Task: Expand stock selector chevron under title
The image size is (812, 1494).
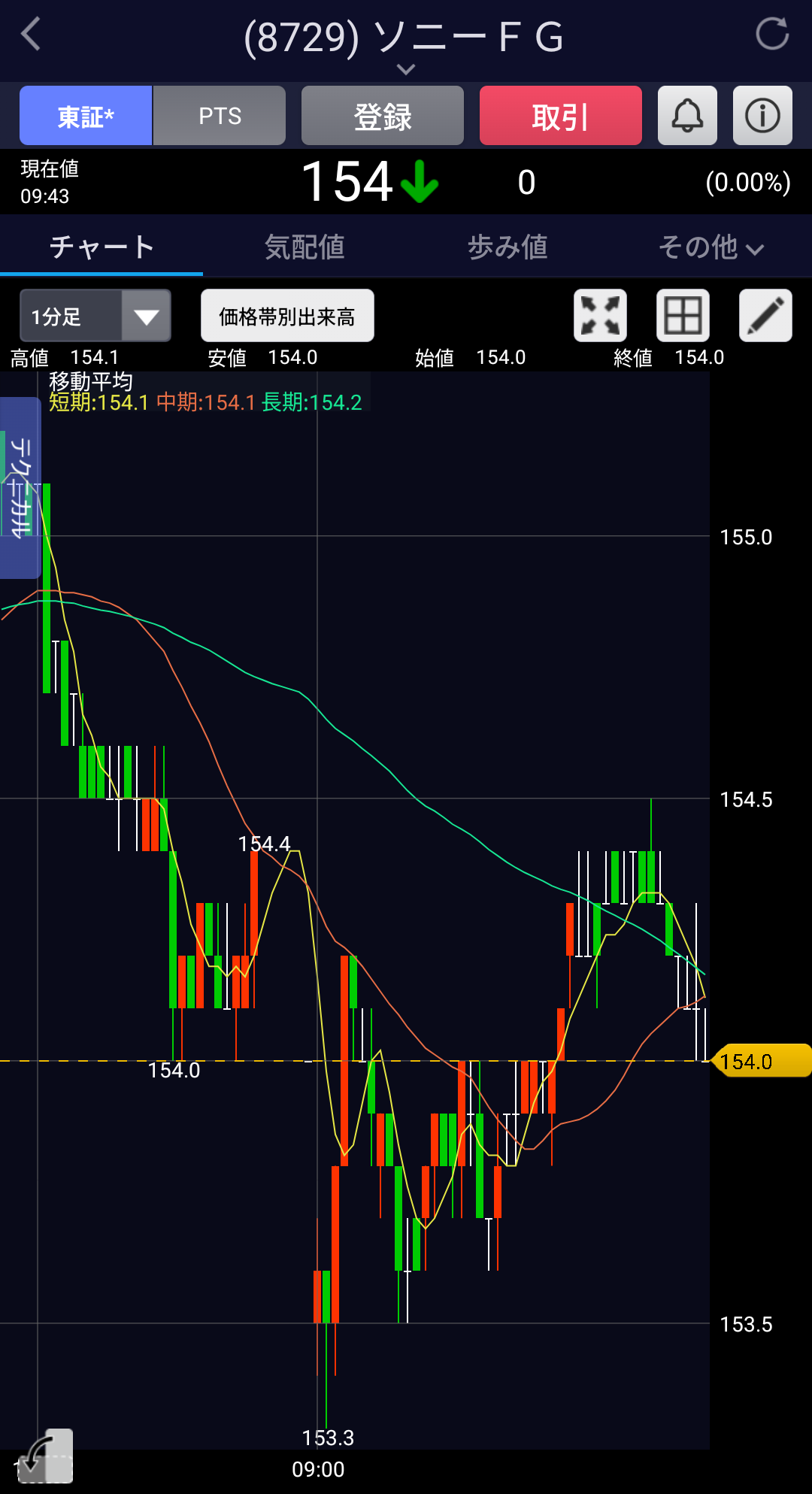Action: tap(406, 70)
